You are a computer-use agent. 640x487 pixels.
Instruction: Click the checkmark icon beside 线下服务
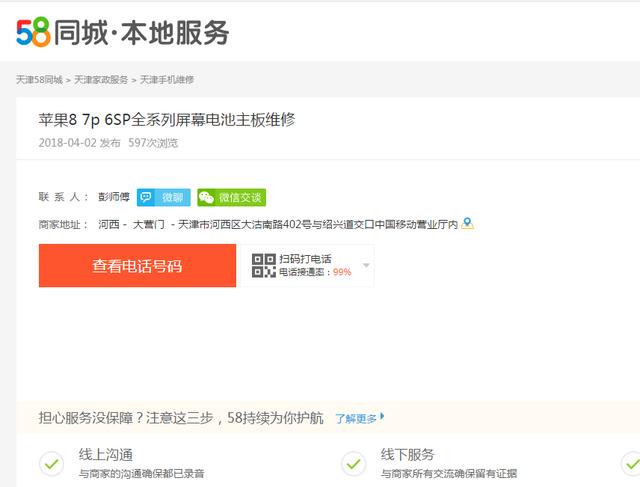tap(353, 464)
